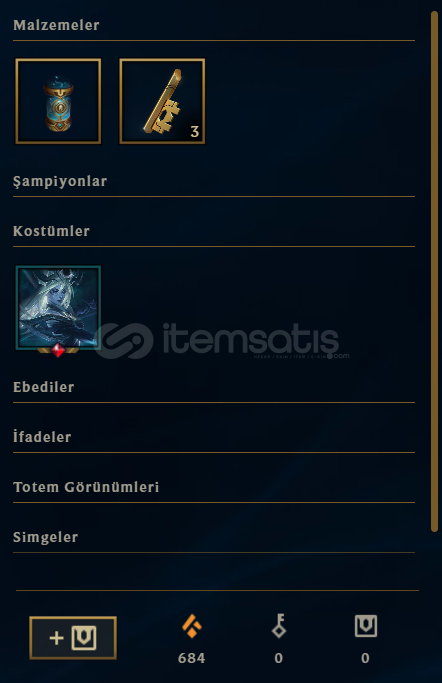Screen dimensions: 442x683
Task: Expand the Ebediler section
Action: pyautogui.click(x=44, y=387)
